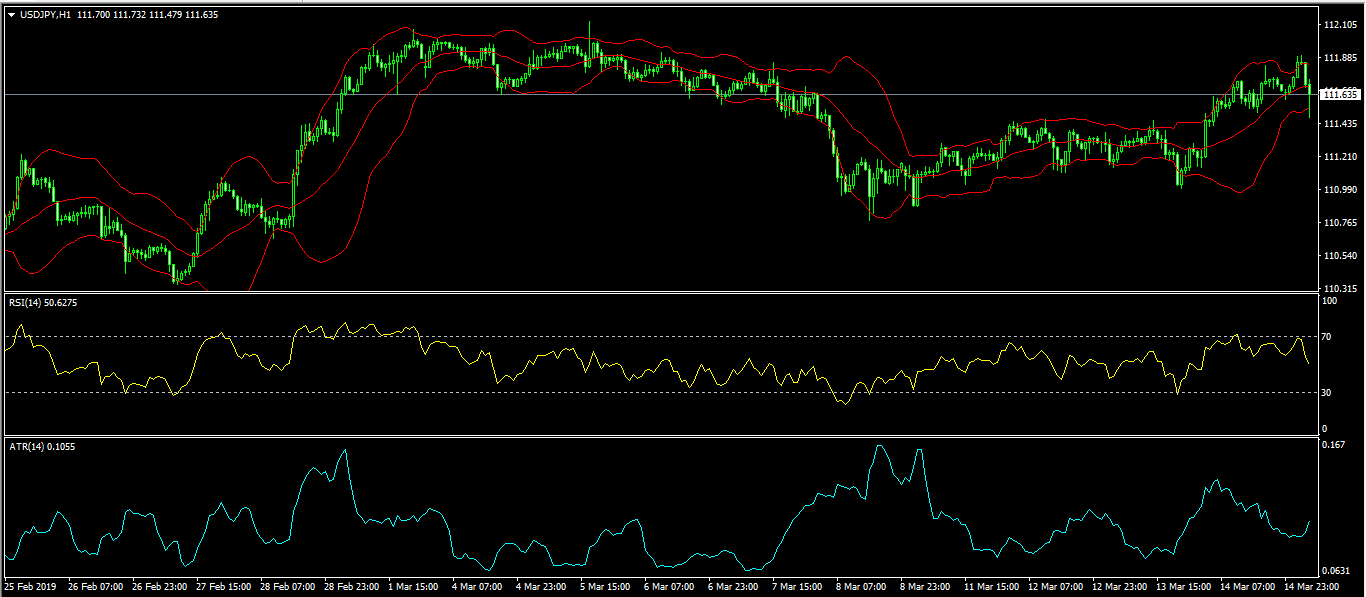Click the 13 Mar 15:00 time label
The width and height of the screenshot is (1366, 597).
coord(1184,586)
